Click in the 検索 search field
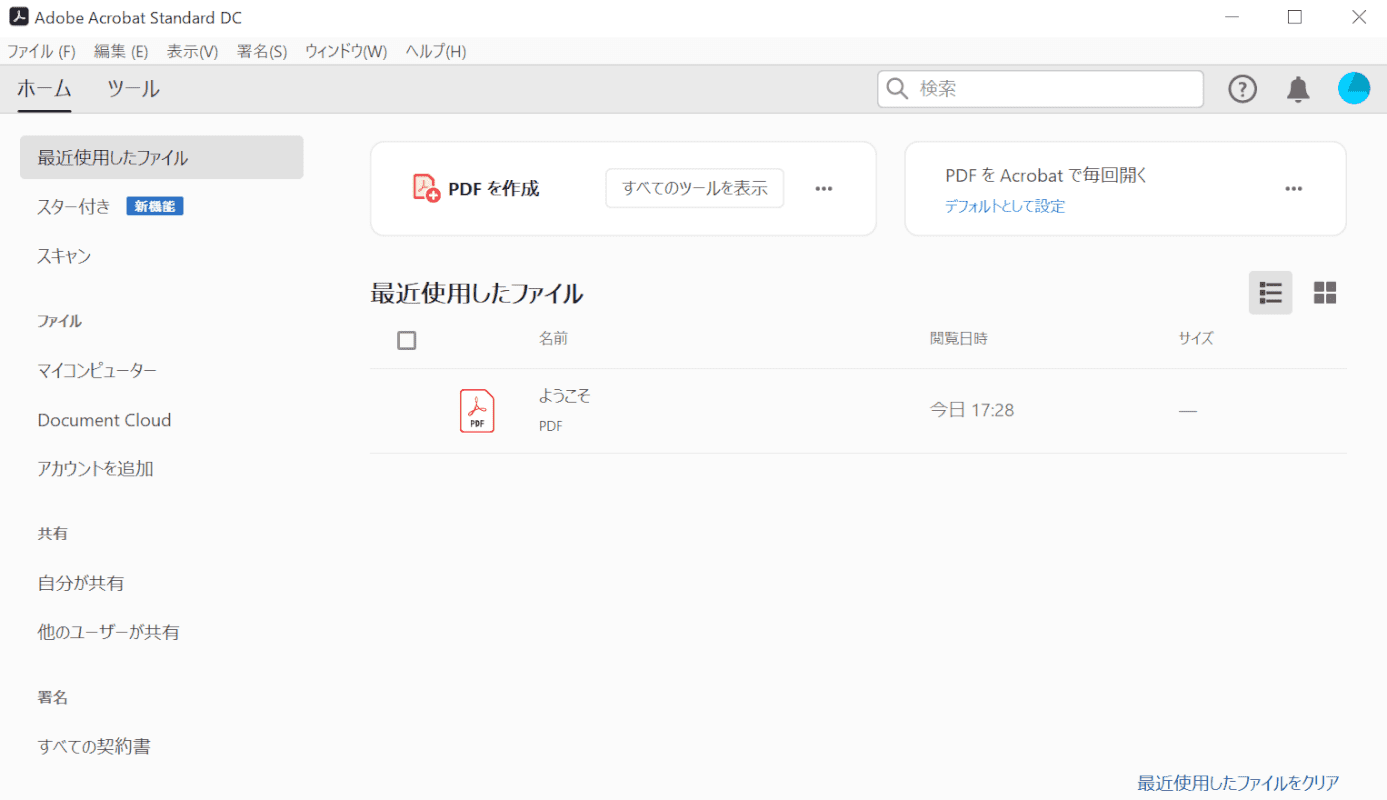Image resolution: width=1387 pixels, height=800 pixels. coord(1040,89)
